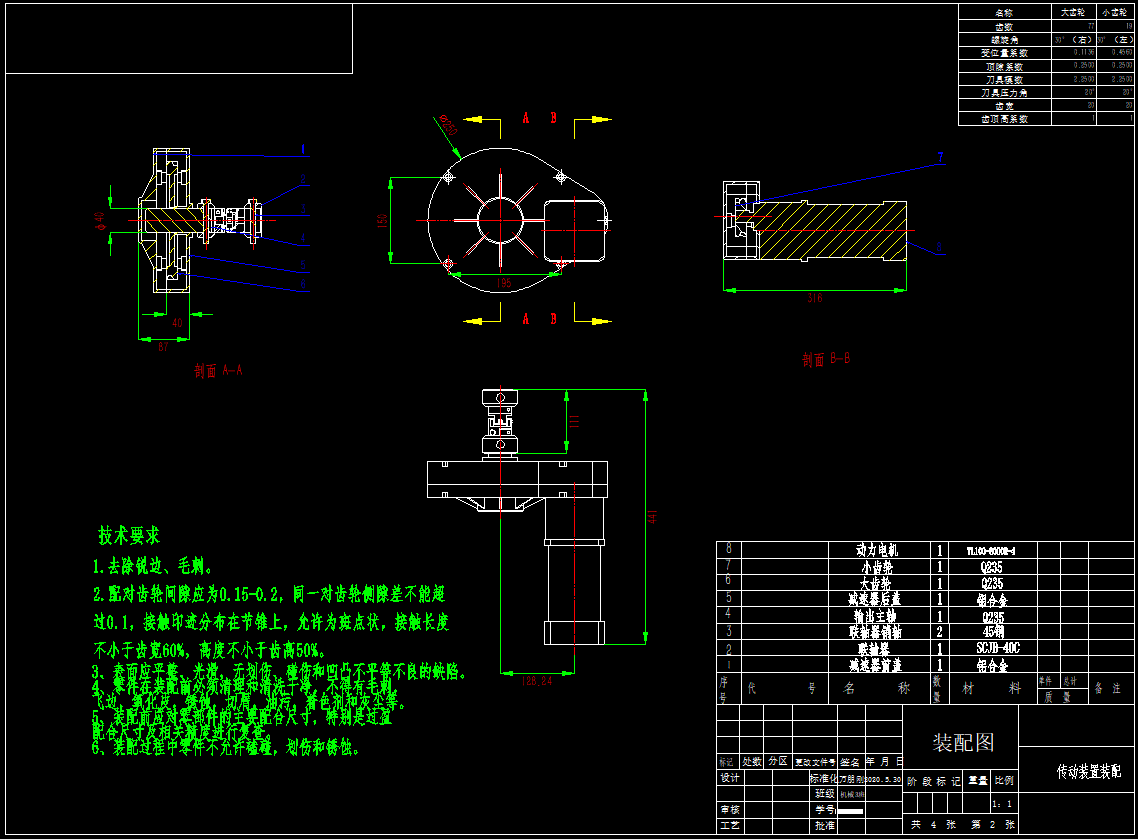Click requirement line '1.去除锐边、毛刺。'

coord(153,566)
